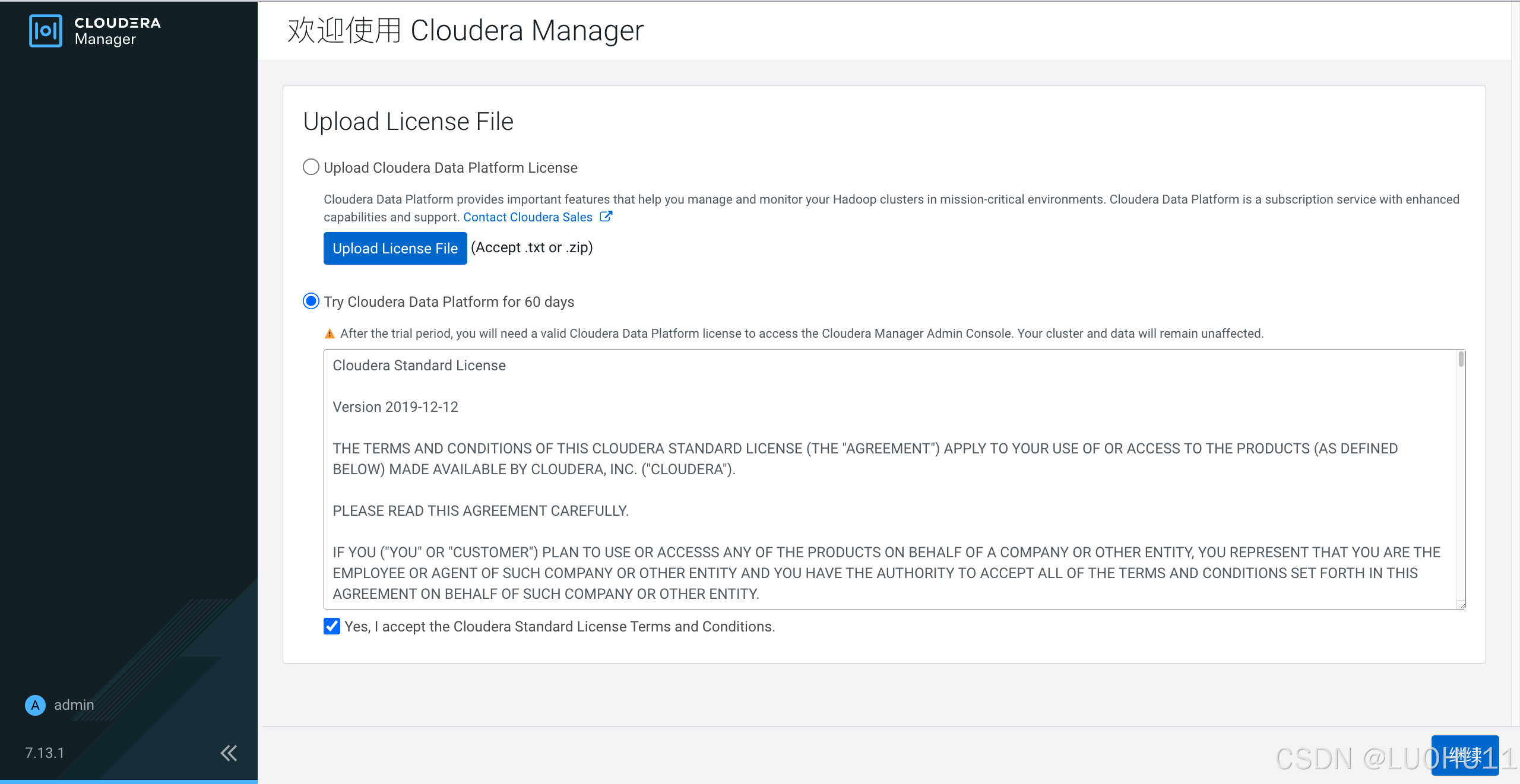Click the orange trial warning triangle icon
Viewport: 1520px width, 784px height.
[x=330, y=334]
